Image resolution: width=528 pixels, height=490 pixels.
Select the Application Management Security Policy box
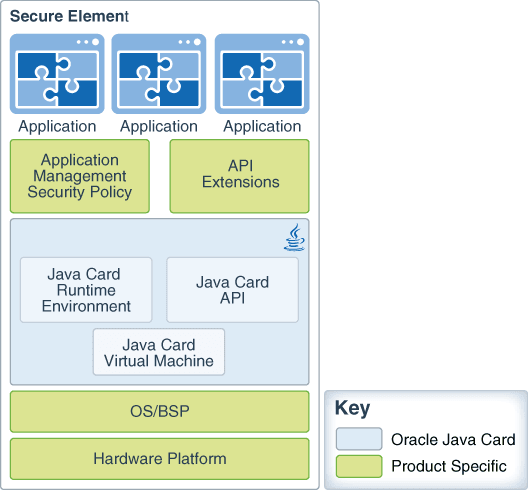pyautogui.click(x=80, y=176)
